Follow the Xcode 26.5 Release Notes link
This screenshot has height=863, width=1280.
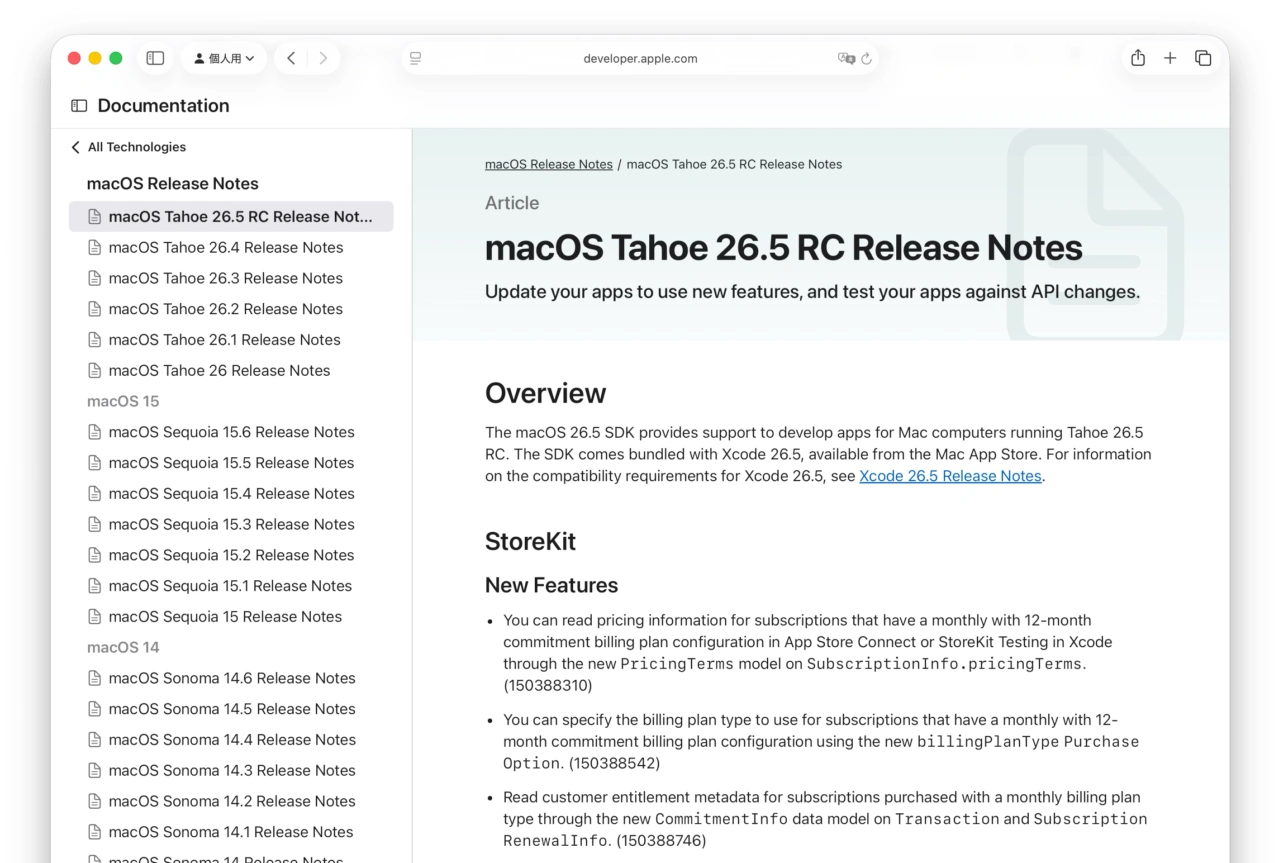click(951, 476)
